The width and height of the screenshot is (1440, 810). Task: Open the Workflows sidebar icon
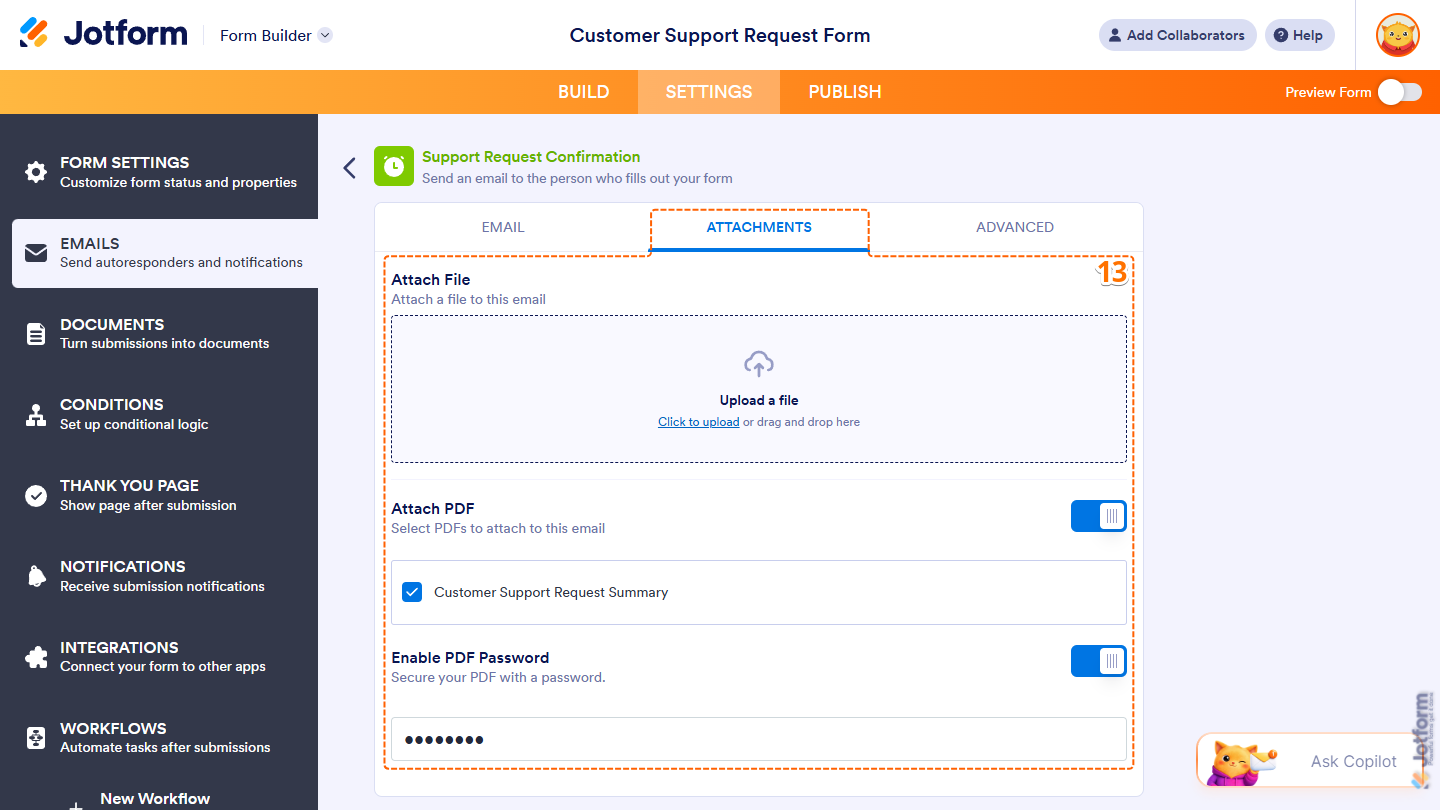point(36,738)
